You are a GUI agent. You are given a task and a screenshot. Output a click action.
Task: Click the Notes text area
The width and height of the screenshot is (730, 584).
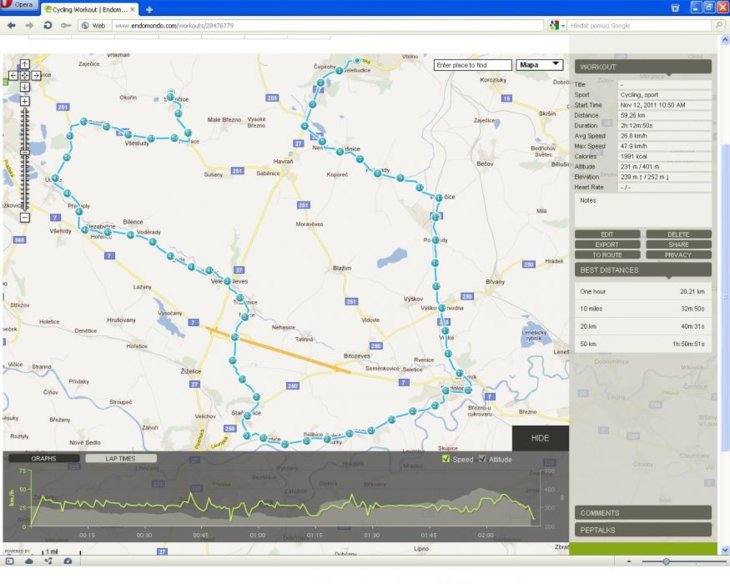point(643,210)
